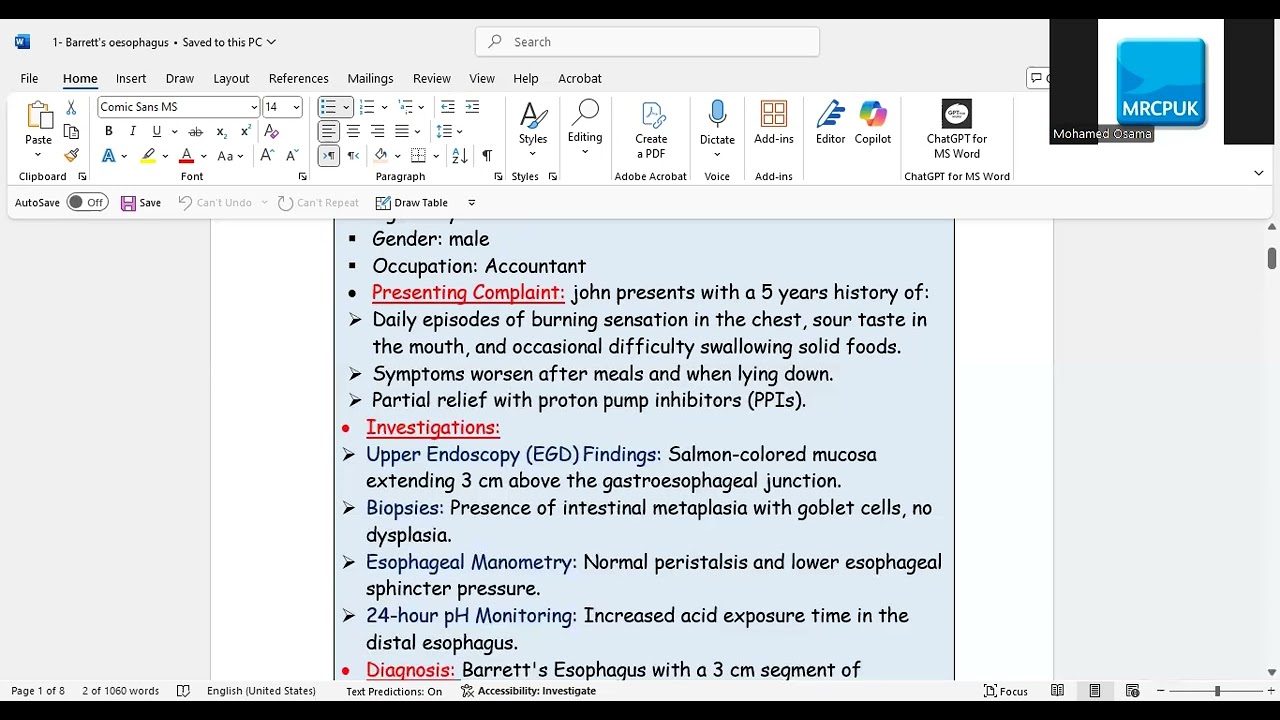
Task: Open the font size 14 dropdown
Action: point(296,107)
